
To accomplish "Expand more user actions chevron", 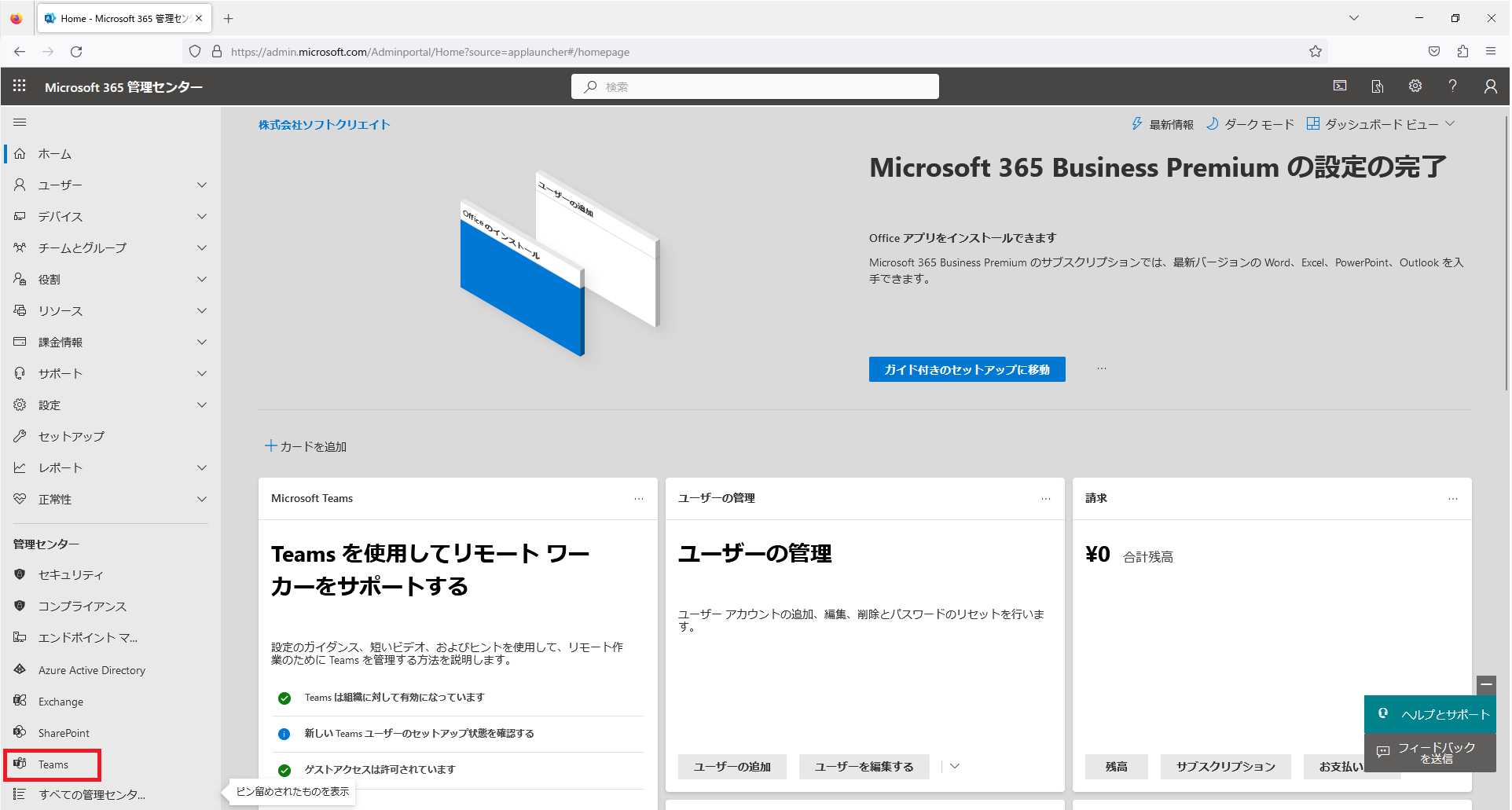I will click(x=955, y=766).
